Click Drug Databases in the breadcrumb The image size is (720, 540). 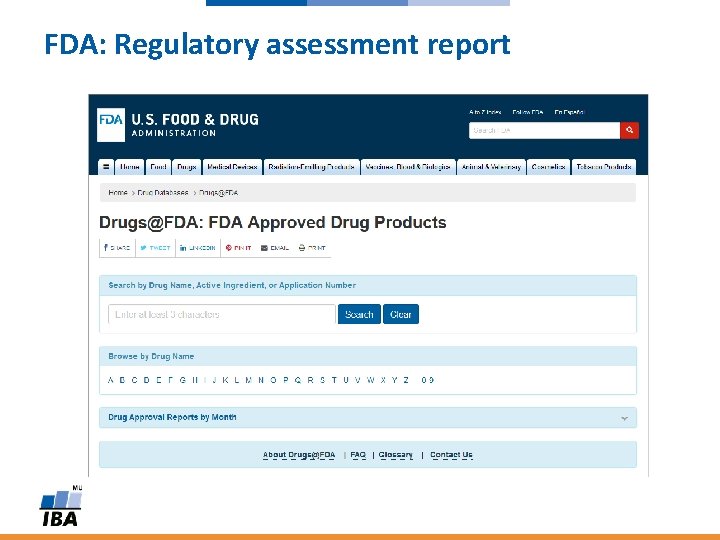click(x=163, y=193)
